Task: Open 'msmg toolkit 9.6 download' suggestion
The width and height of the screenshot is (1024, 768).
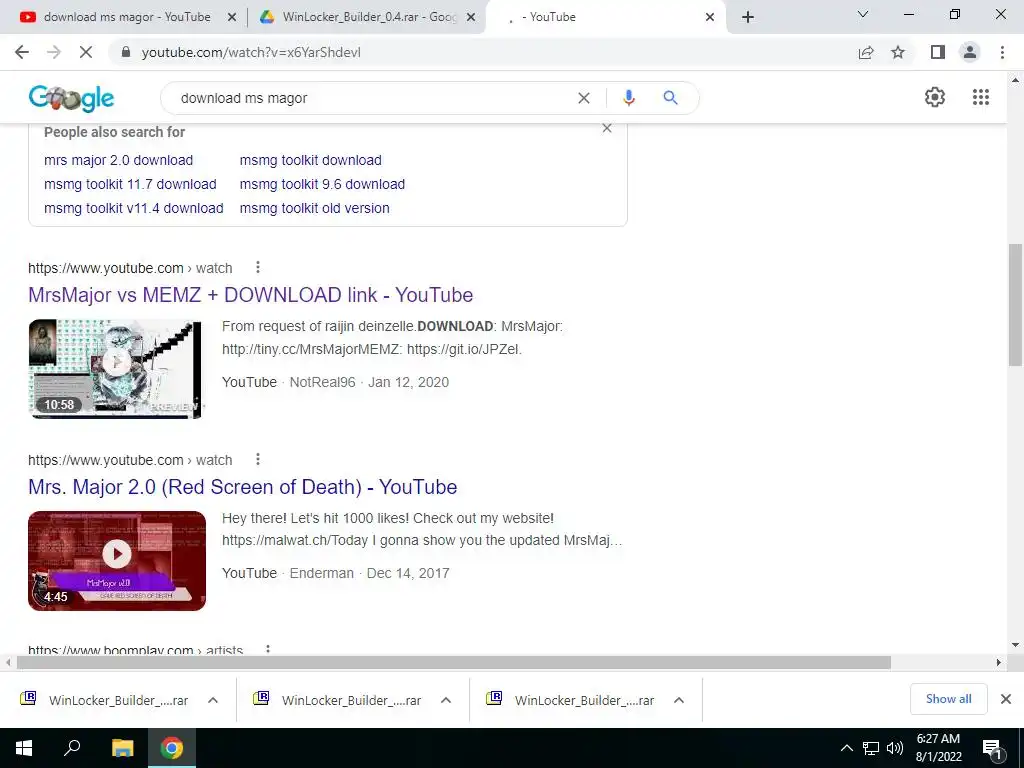Action: coord(322,184)
